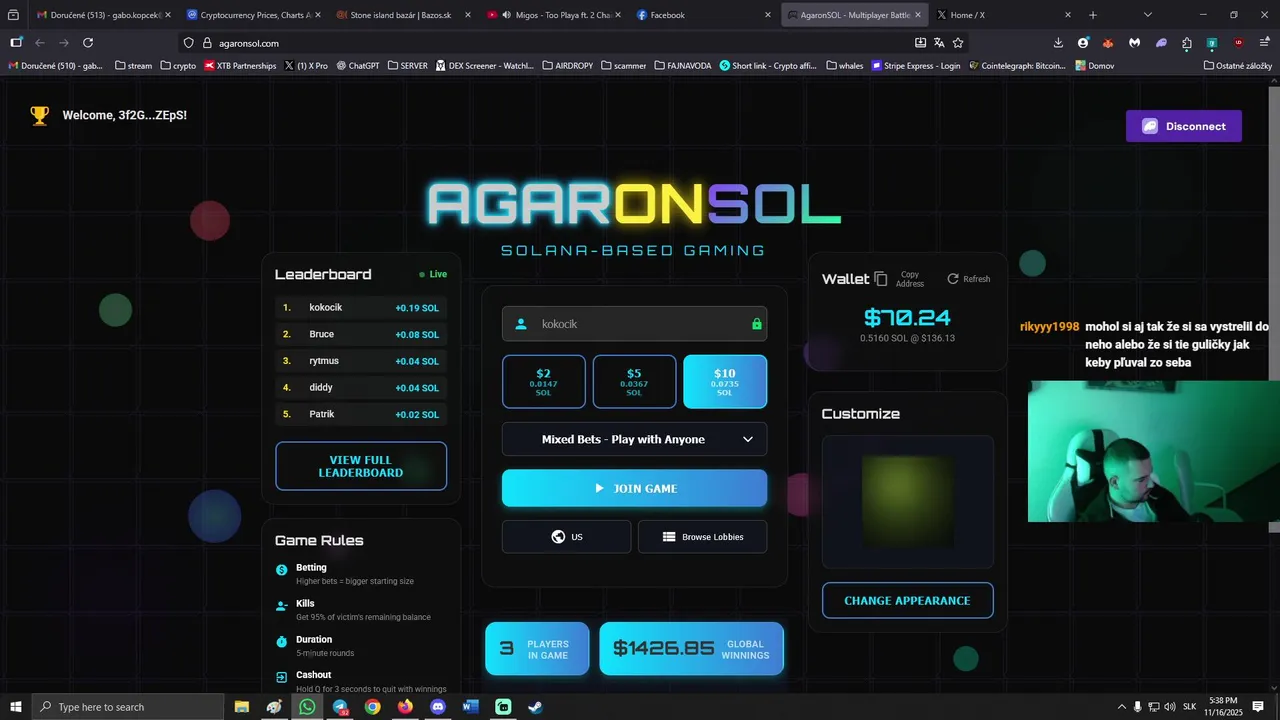The image size is (1280, 720).
Task: Open Telegram from the taskbar
Action: 340,707
